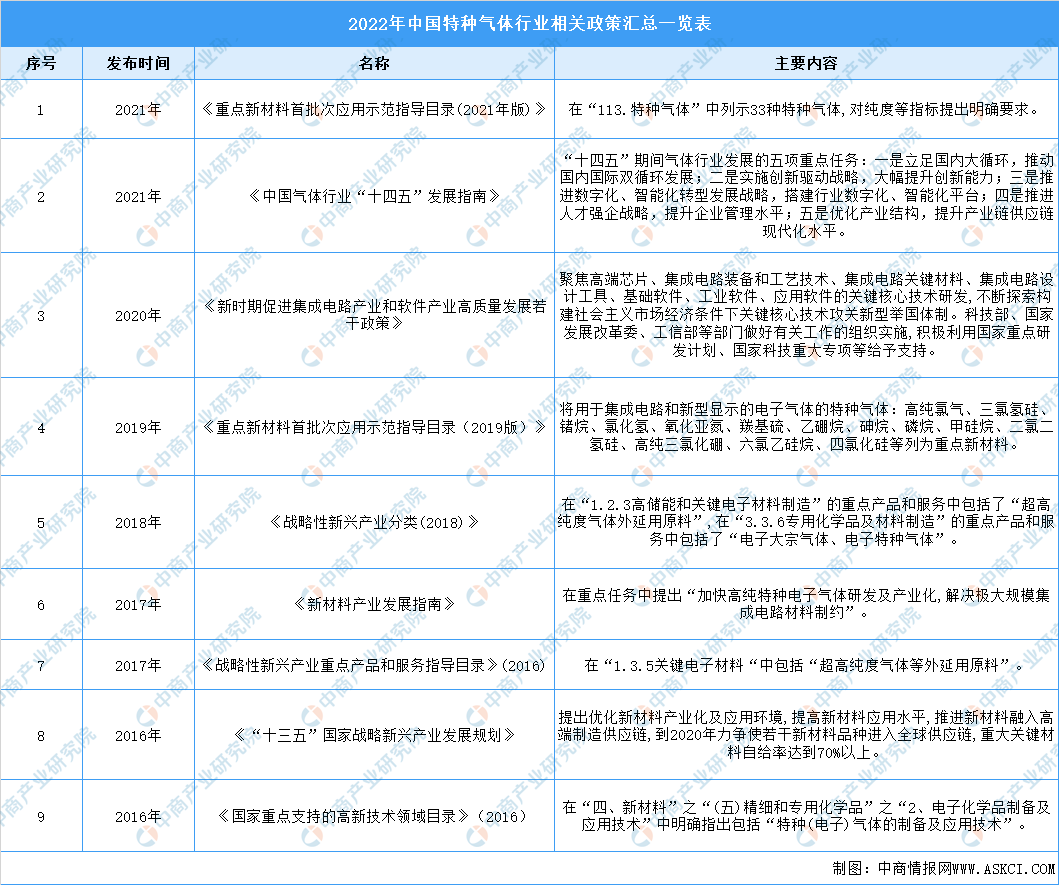Click policy name 《中国气体行业"十四五"发展指南》
This screenshot has height=885, width=1059.
(x=374, y=196)
